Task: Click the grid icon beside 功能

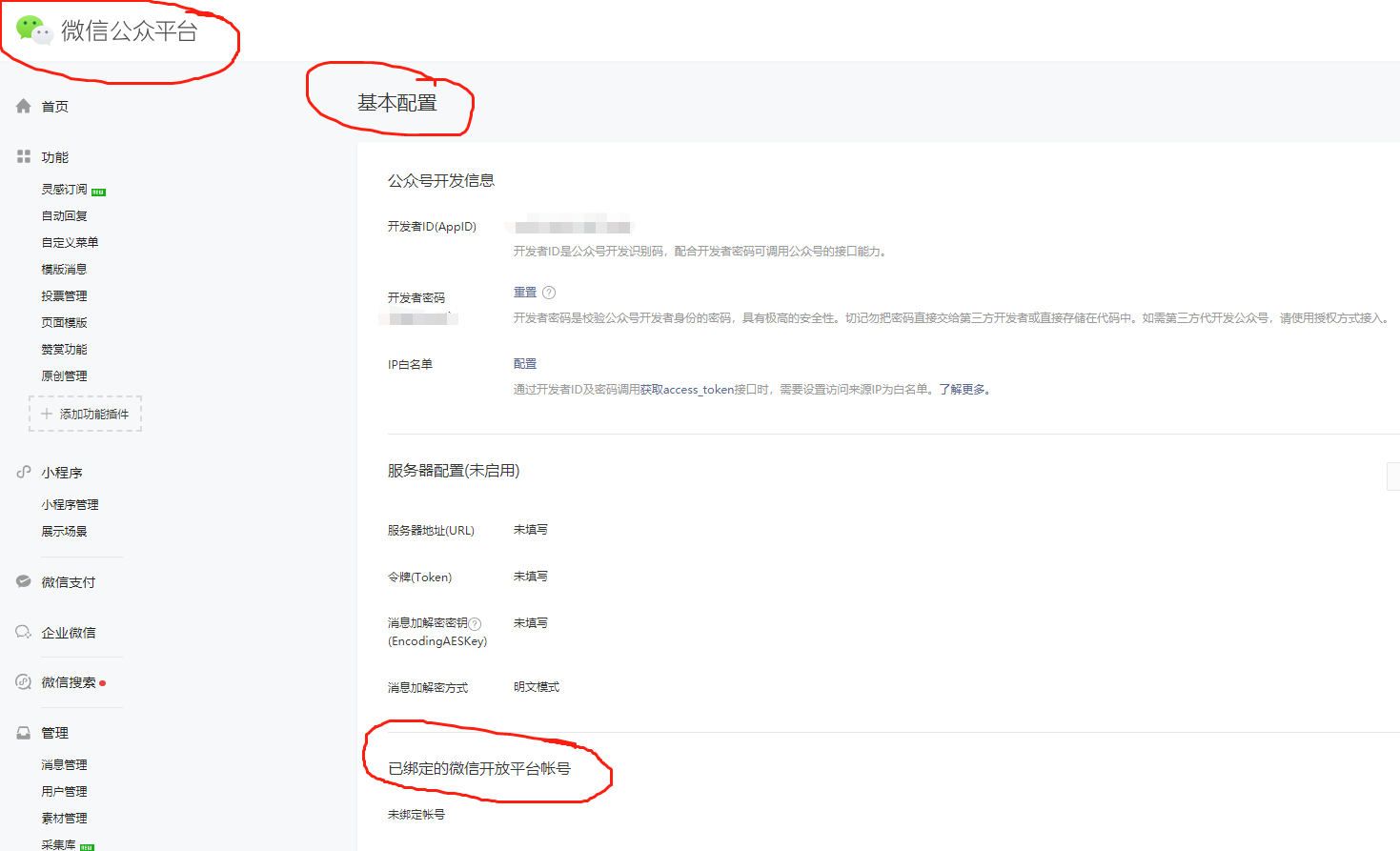Action: click(24, 156)
